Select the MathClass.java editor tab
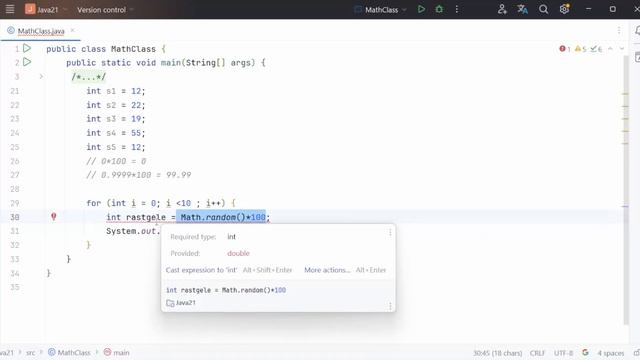640x360 pixels. (40, 31)
